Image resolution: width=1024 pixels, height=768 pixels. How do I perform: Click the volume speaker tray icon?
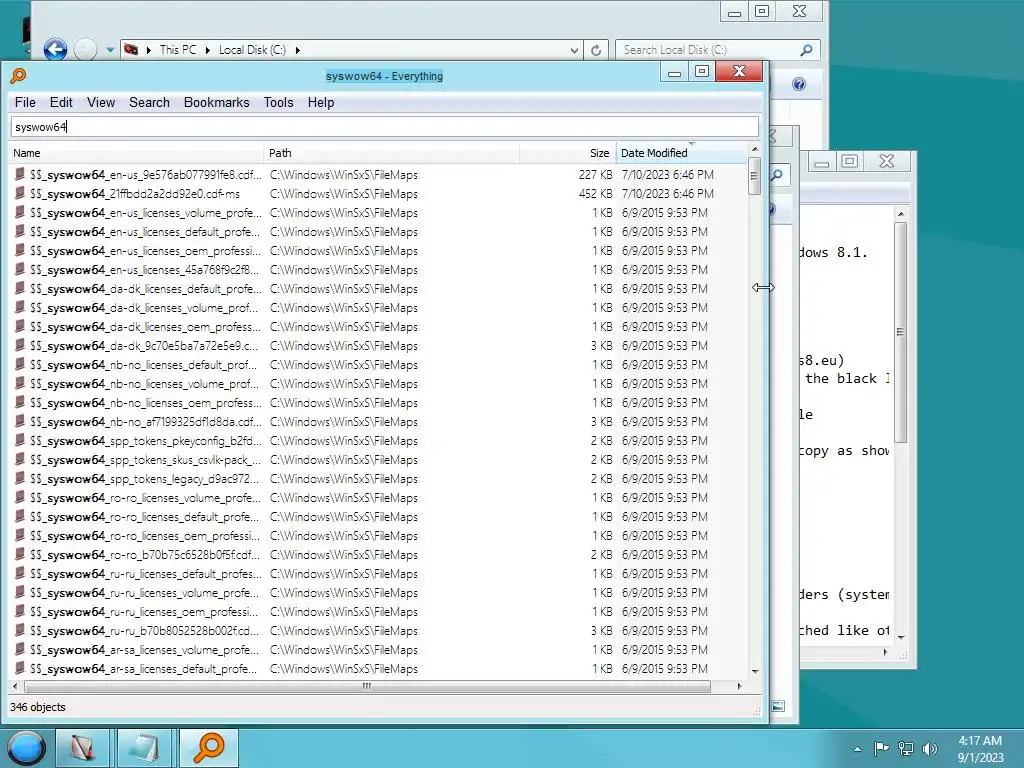pyautogui.click(x=930, y=748)
